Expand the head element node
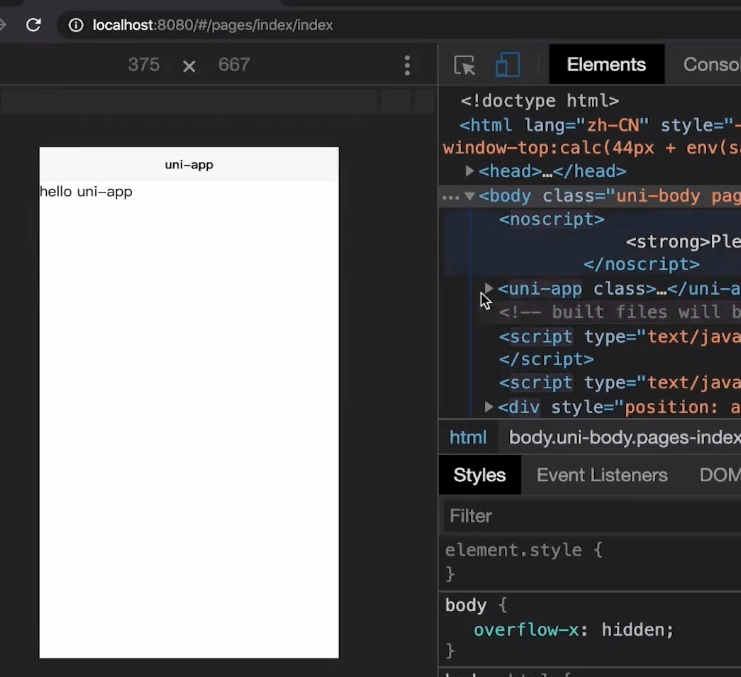This screenshot has height=677, width=741. pos(469,171)
